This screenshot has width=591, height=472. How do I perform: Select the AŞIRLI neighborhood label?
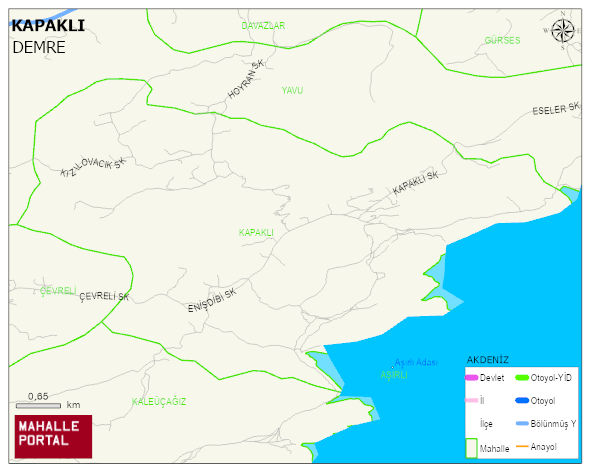pyautogui.click(x=394, y=375)
